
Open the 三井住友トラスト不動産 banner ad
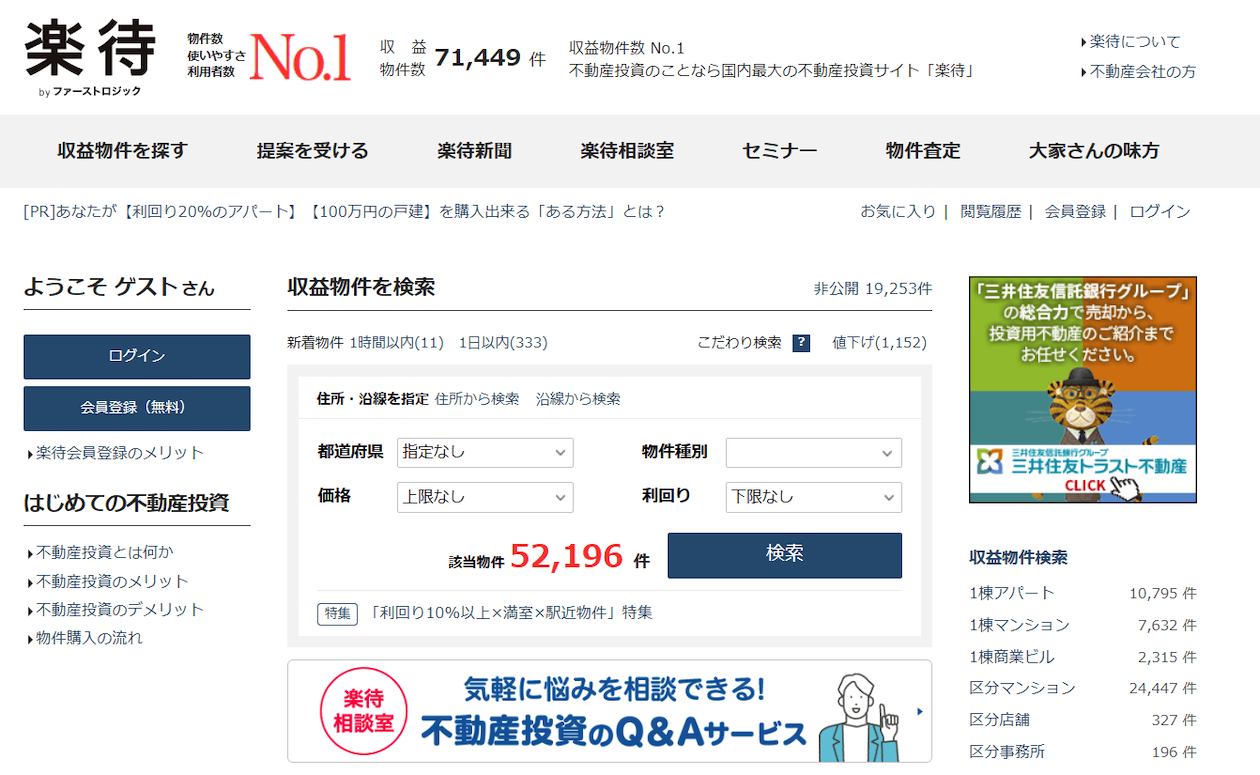coord(1082,390)
